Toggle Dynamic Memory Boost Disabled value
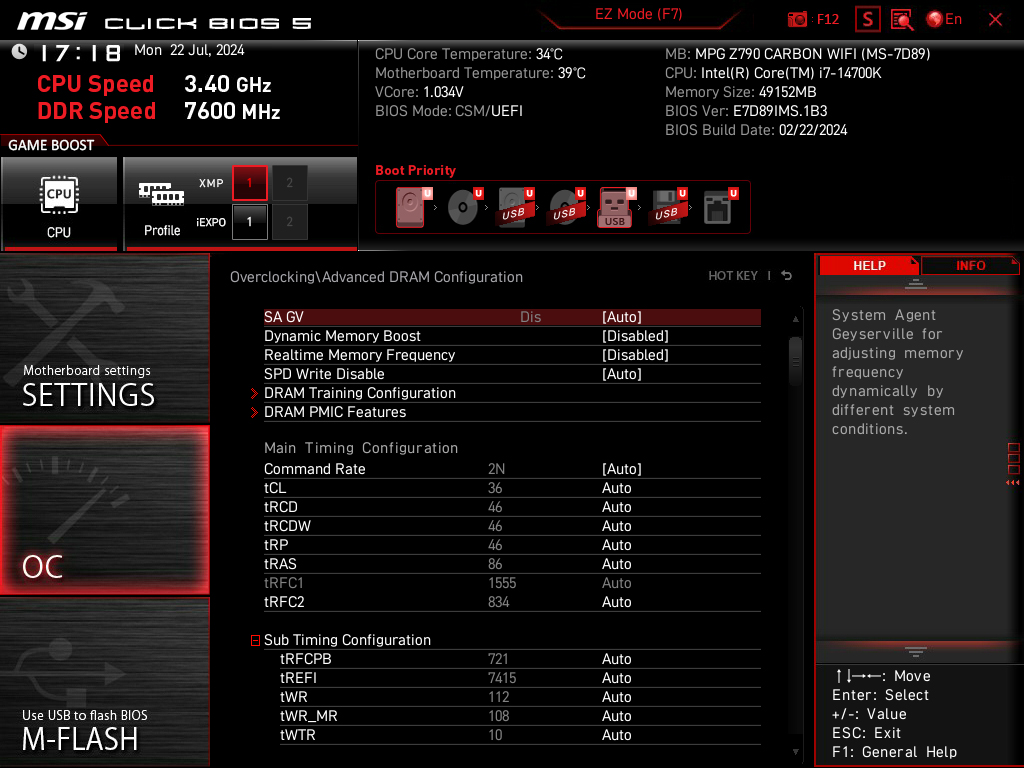Screen dimensions: 1024x768 pyautogui.click(x=635, y=336)
